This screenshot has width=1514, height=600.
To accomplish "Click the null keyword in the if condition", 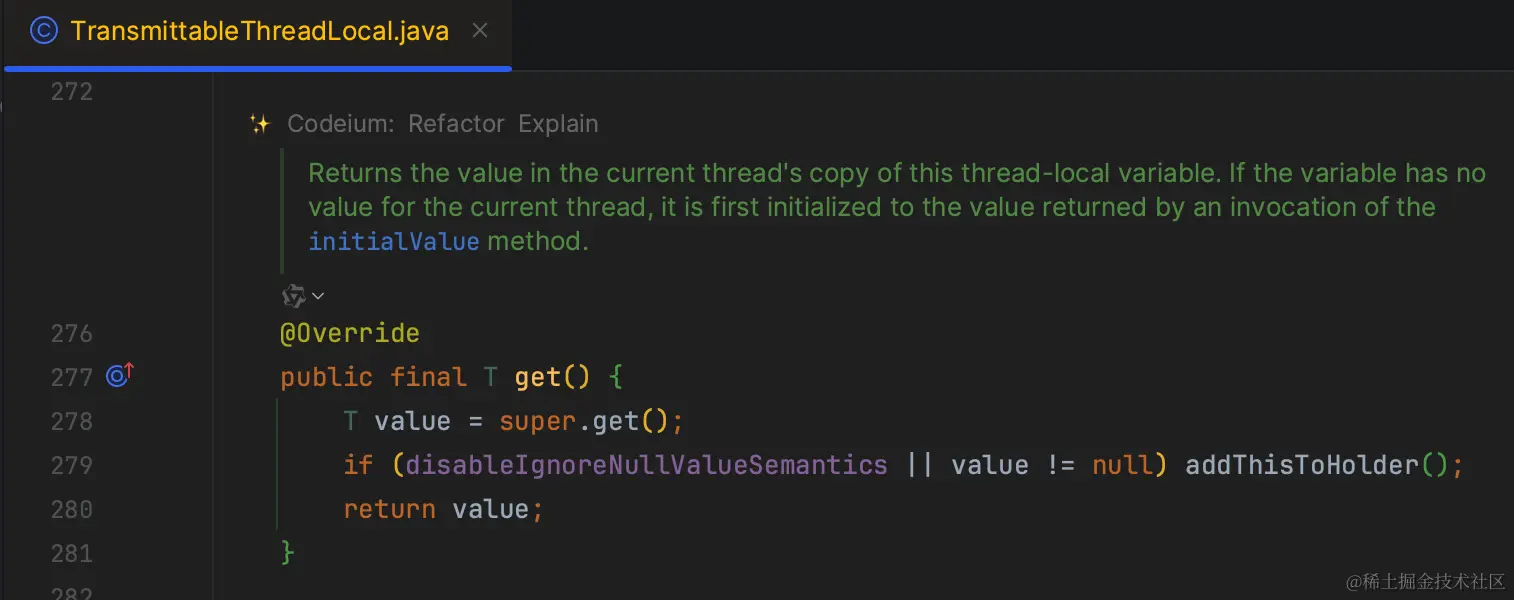I will (x=1122, y=465).
